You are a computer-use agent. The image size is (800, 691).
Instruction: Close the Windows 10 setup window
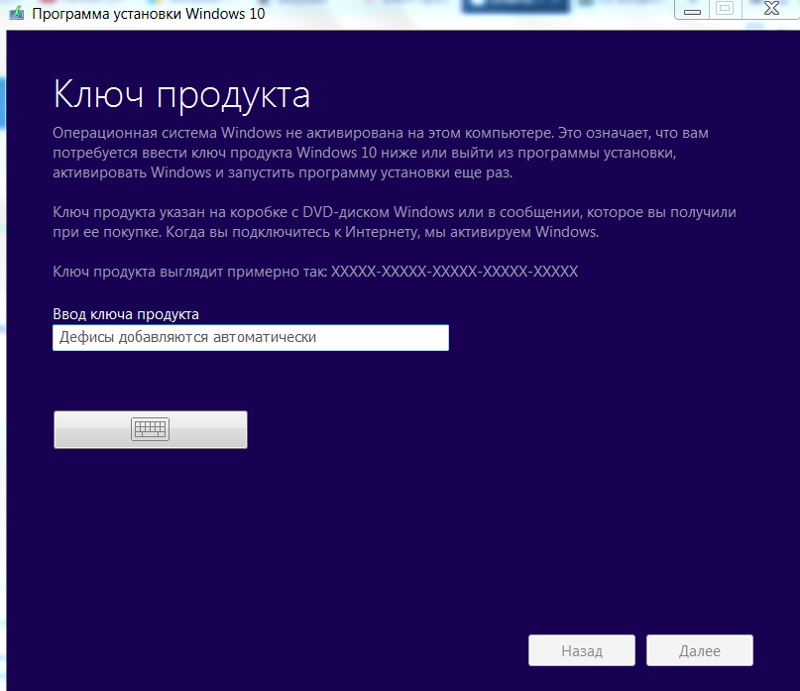pyautogui.click(x=771, y=9)
